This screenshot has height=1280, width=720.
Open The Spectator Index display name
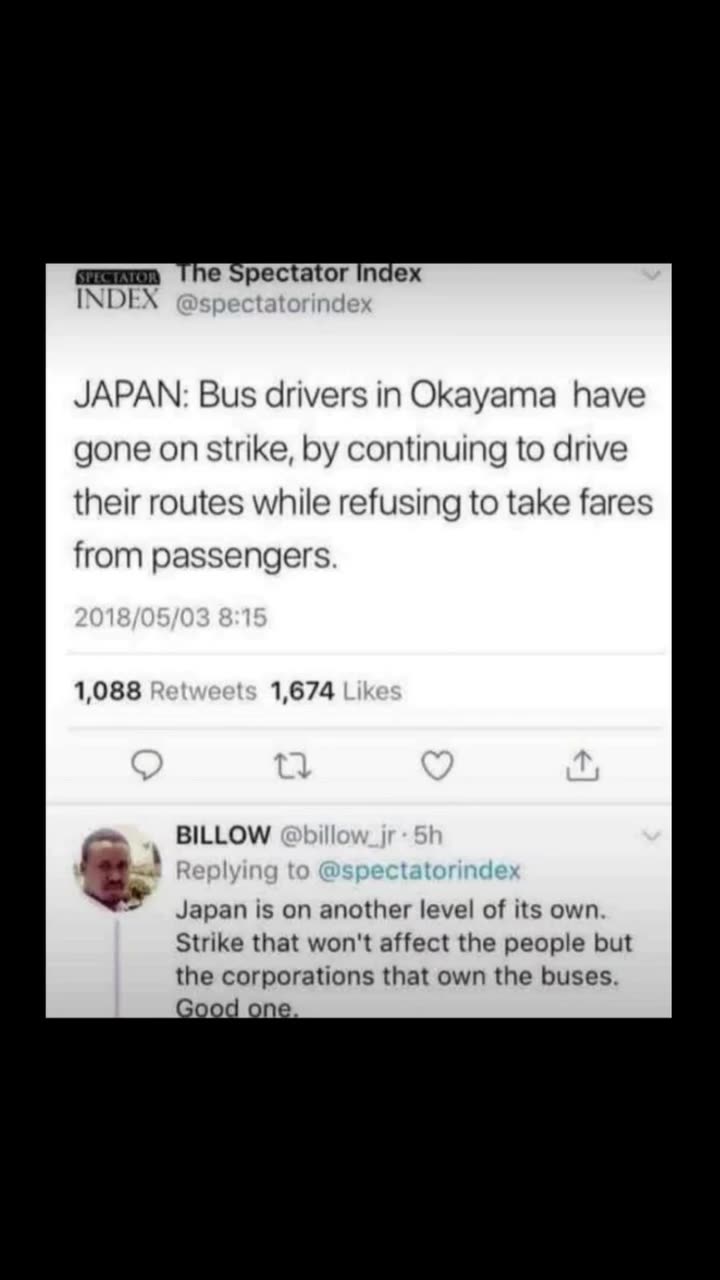click(299, 273)
